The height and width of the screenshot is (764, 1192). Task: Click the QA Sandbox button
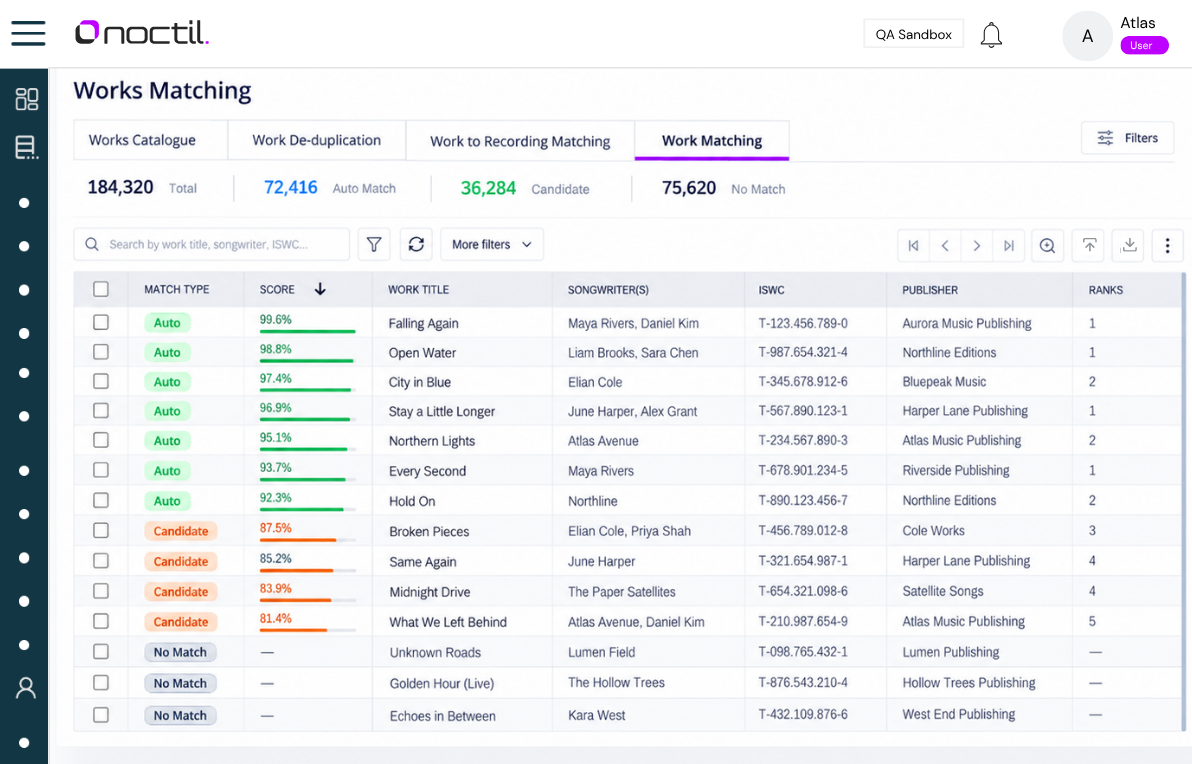tap(913, 34)
